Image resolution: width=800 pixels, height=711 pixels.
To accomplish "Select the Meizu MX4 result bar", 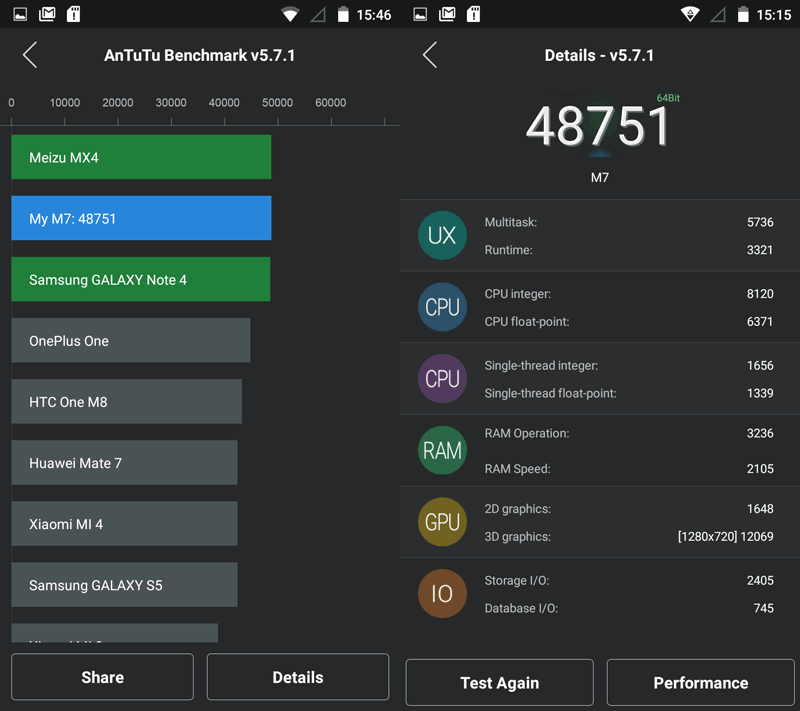I will tap(140, 157).
